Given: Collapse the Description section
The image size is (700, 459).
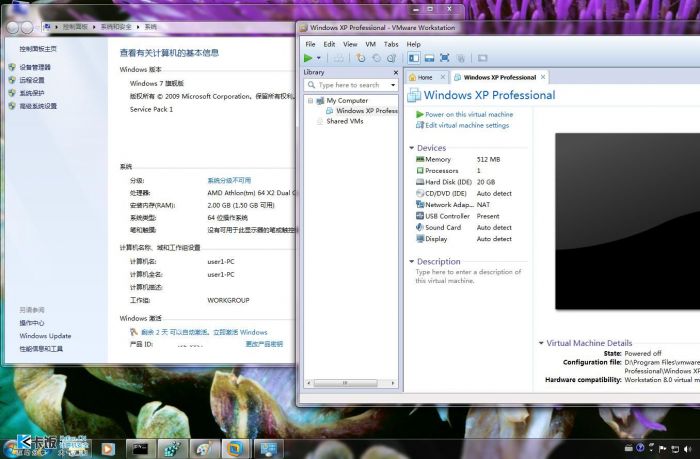Looking at the screenshot, I should tap(412, 261).
